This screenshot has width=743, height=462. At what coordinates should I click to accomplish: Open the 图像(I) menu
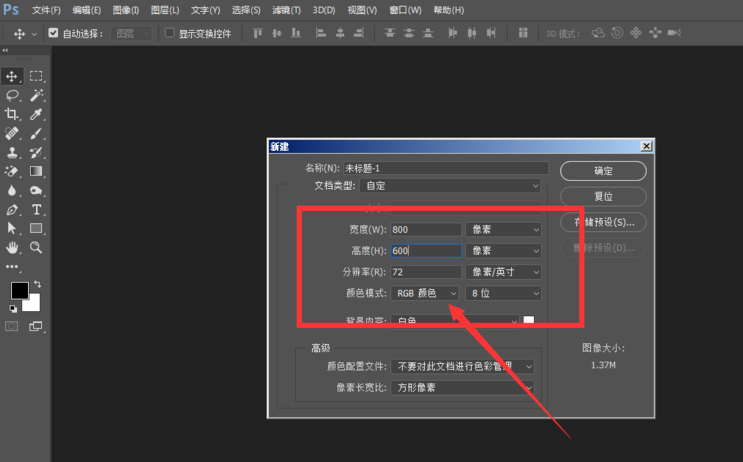126,10
